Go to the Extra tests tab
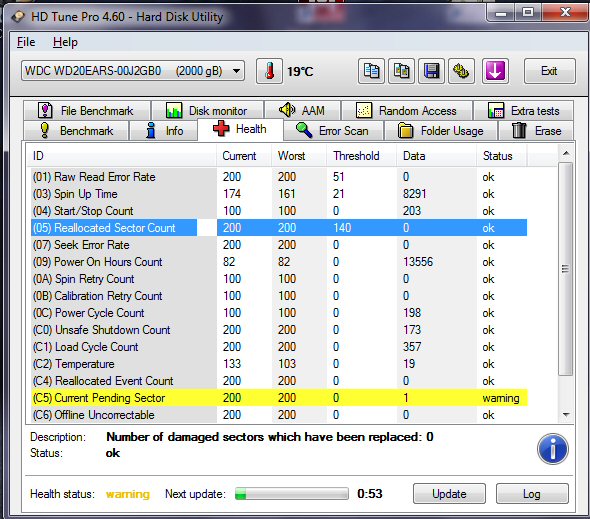590x519 pixels. 523,110
